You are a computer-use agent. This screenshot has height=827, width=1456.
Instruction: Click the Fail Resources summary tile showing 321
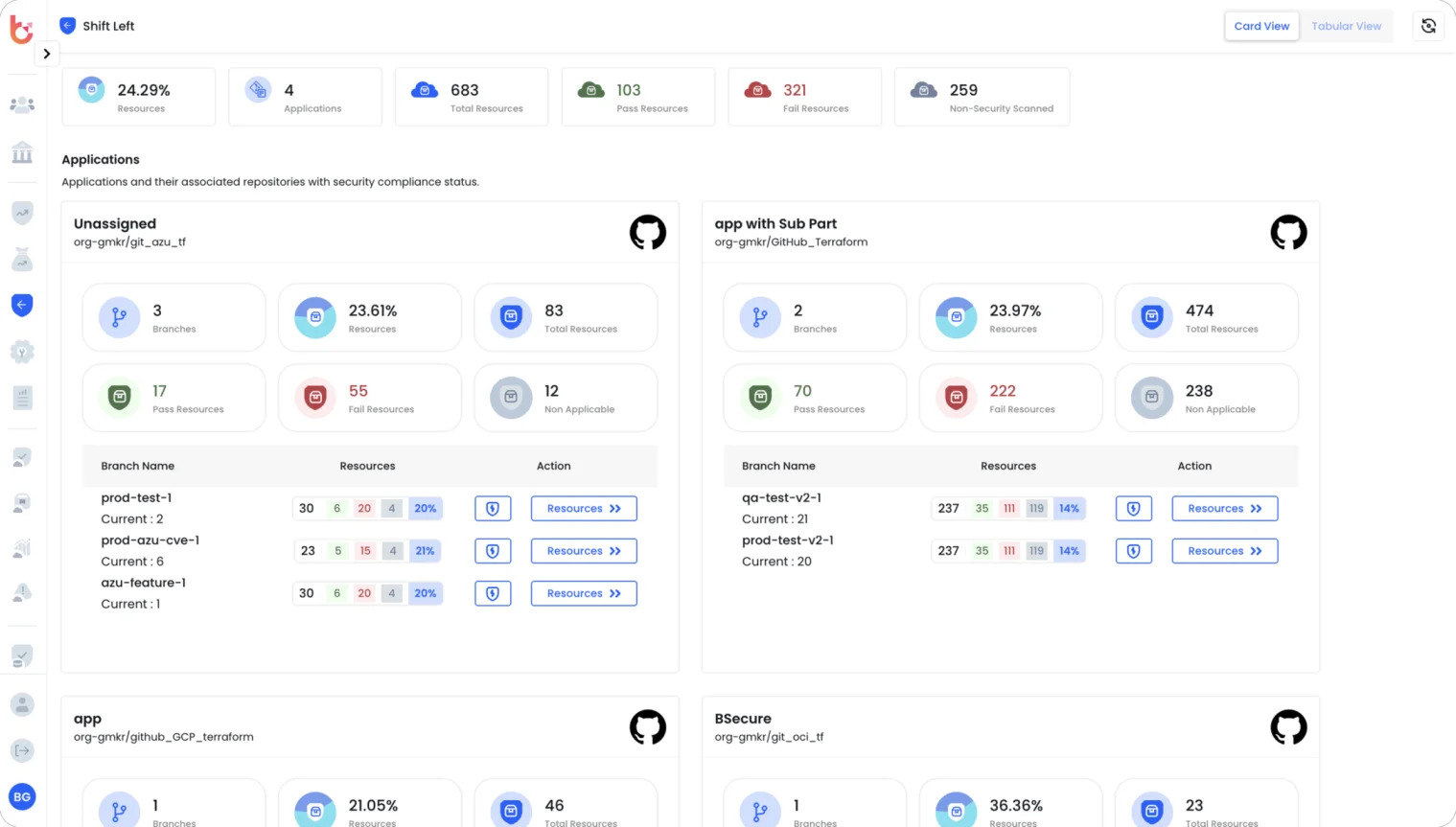pos(804,96)
